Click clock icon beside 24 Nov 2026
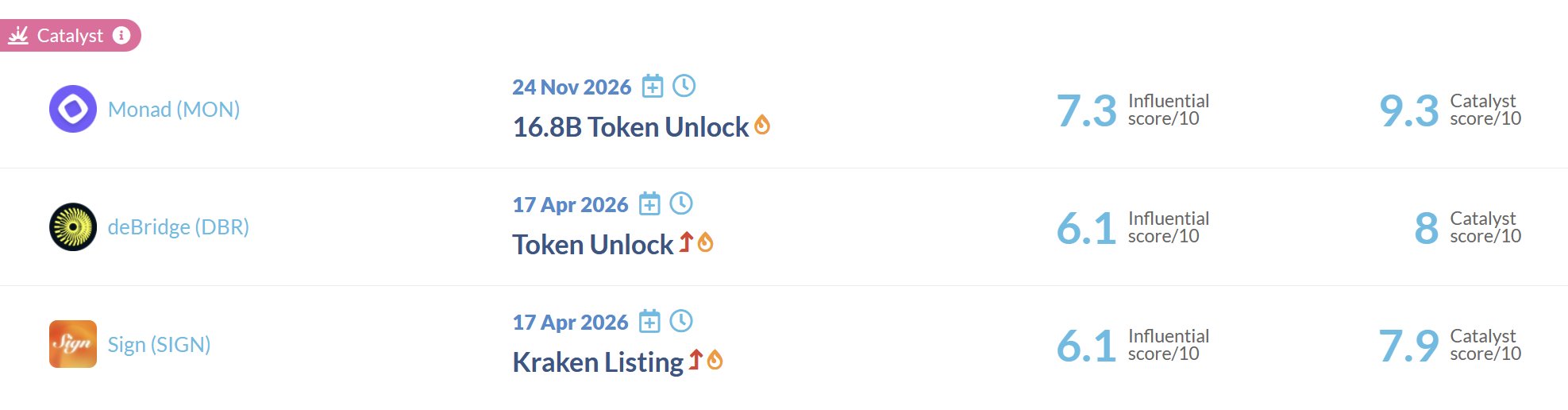The image size is (1568, 410). pyautogui.click(x=684, y=86)
